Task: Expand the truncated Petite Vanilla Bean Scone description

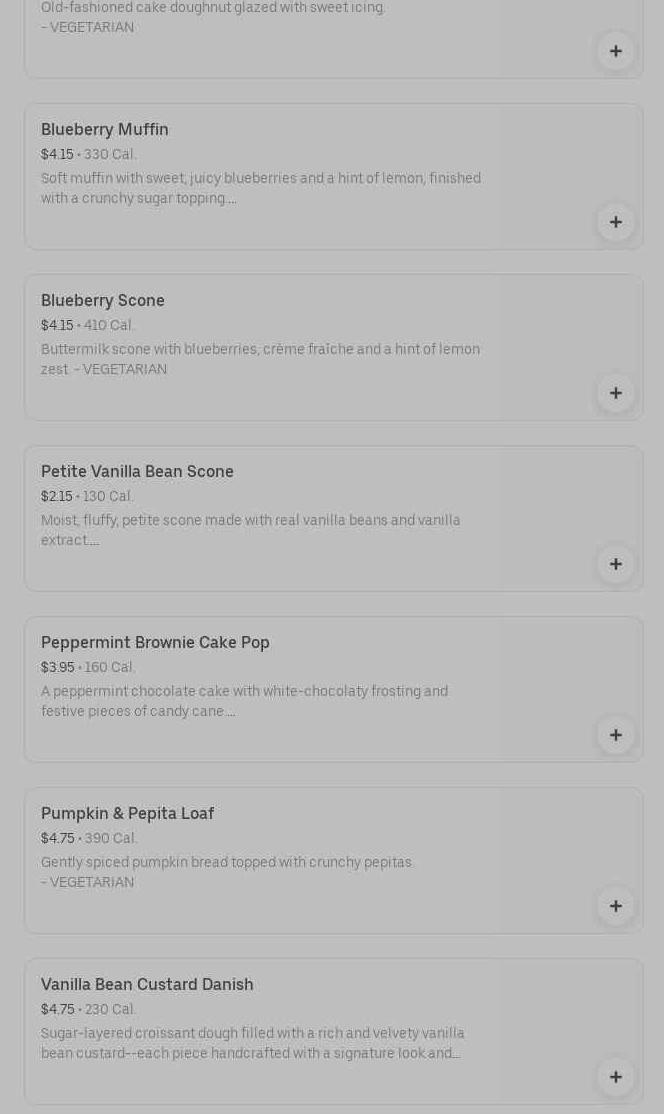Action: (x=94, y=541)
